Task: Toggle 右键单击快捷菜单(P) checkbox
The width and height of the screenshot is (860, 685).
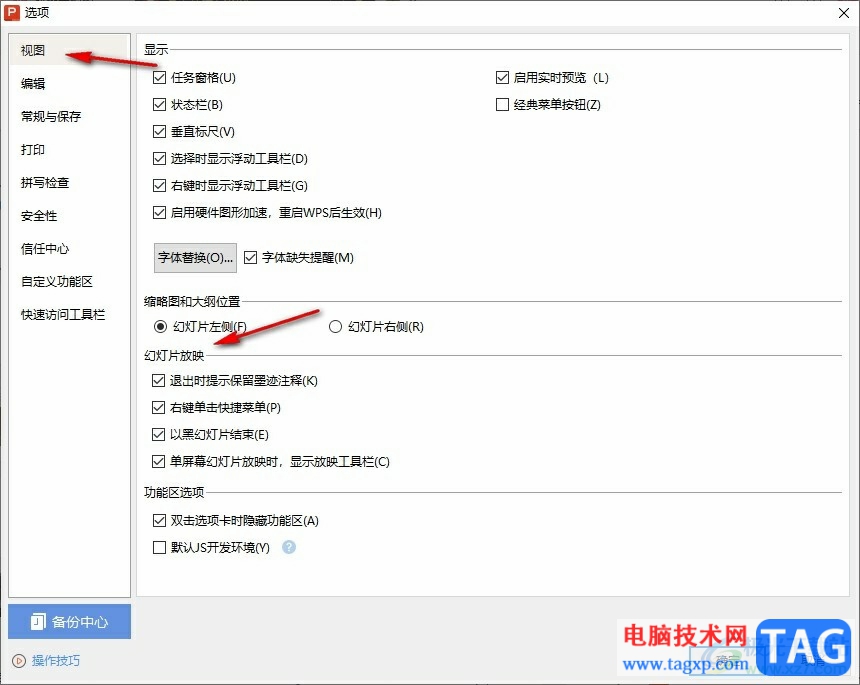Action: pyautogui.click(x=158, y=407)
